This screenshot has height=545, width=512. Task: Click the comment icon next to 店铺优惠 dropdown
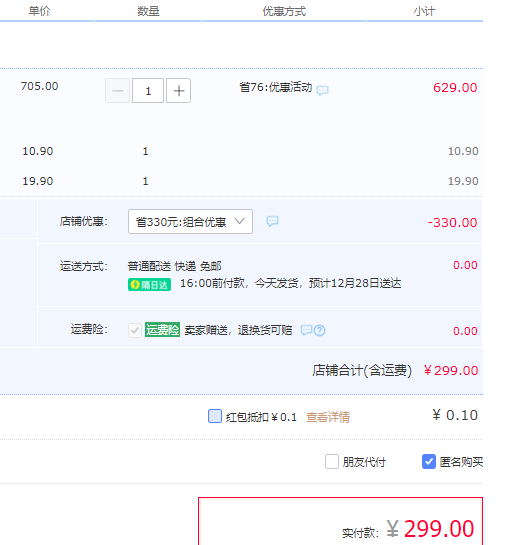(272, 221)
